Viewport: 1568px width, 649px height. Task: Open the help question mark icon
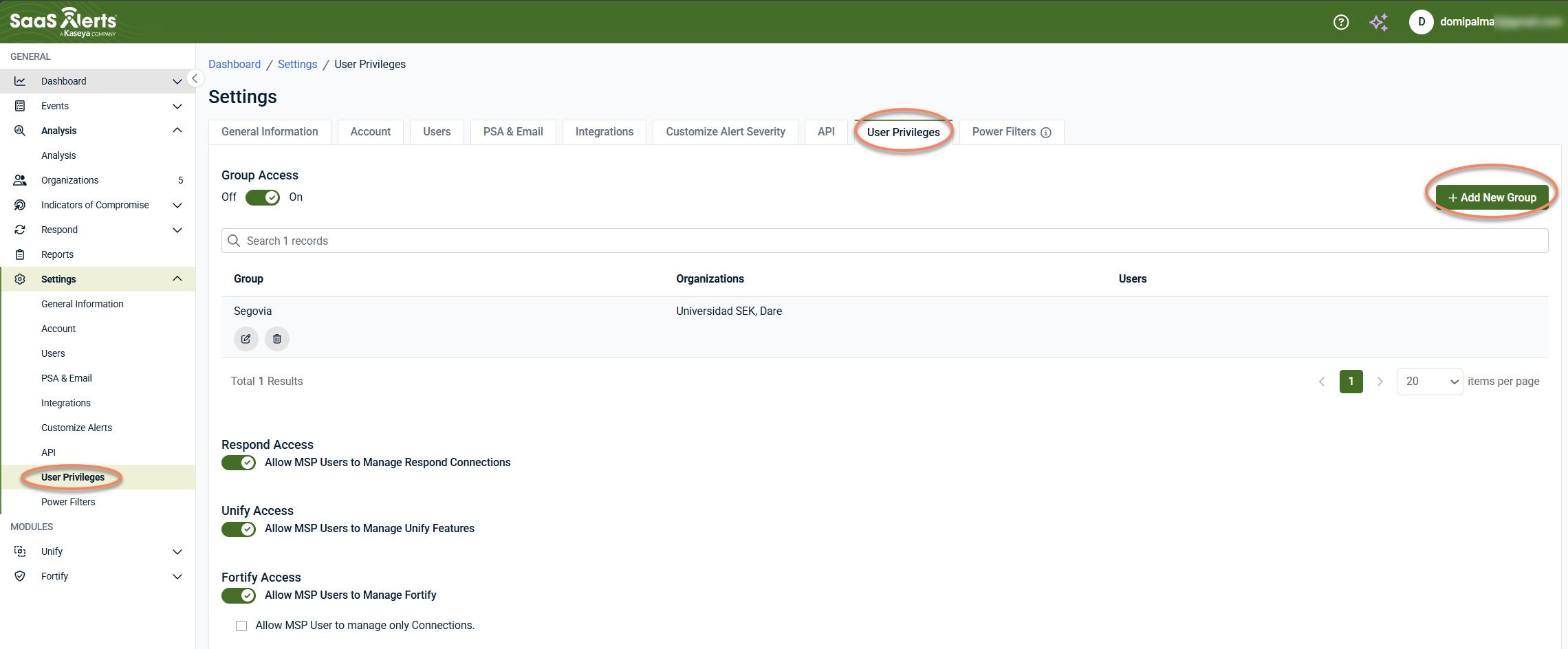click(1340, 22)
